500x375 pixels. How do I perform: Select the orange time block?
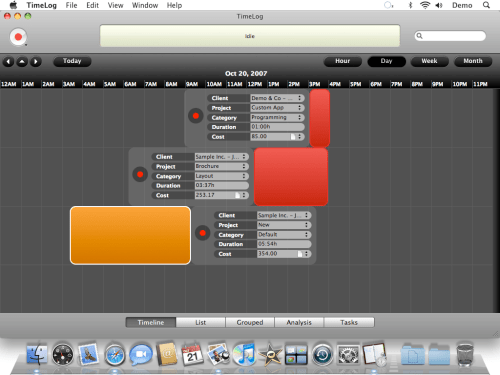tap(130, 235)
